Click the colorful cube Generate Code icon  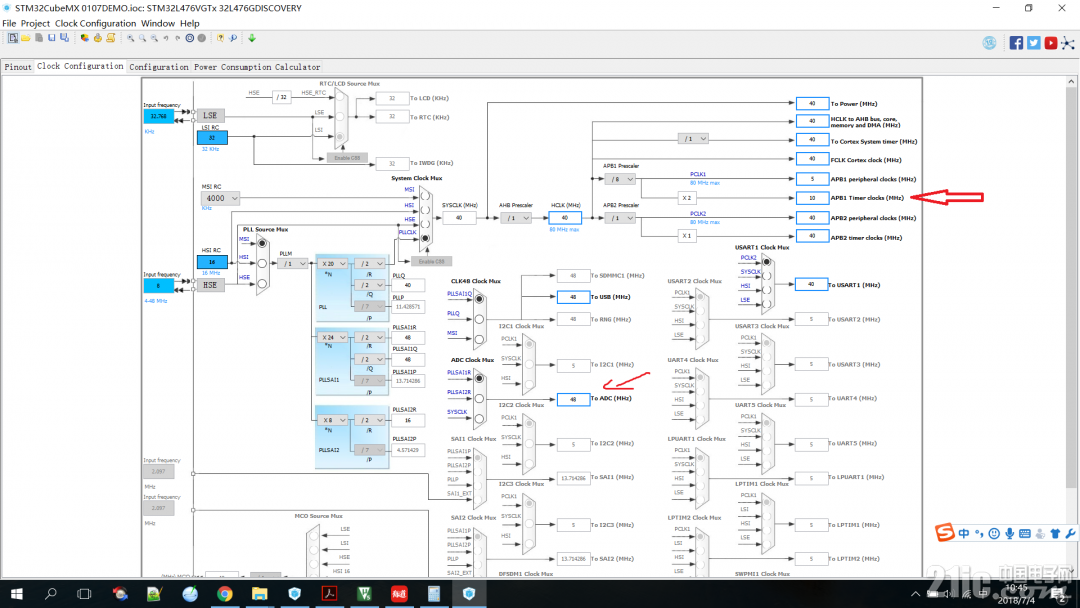click(84, 39)
